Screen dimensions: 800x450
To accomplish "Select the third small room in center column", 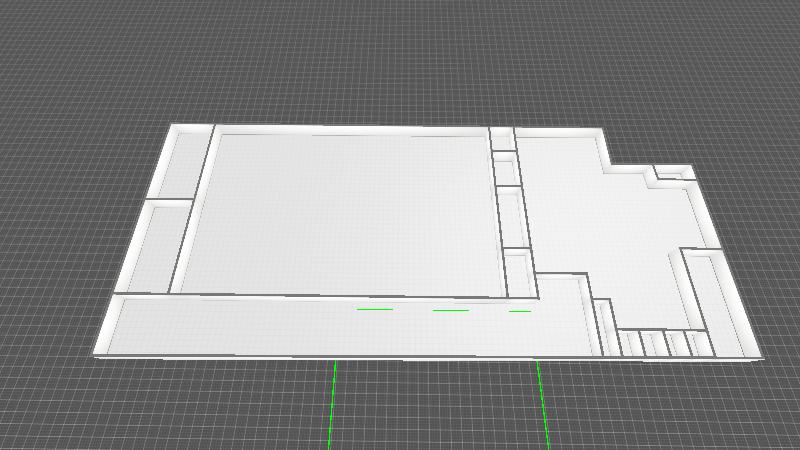I will 511,218.
